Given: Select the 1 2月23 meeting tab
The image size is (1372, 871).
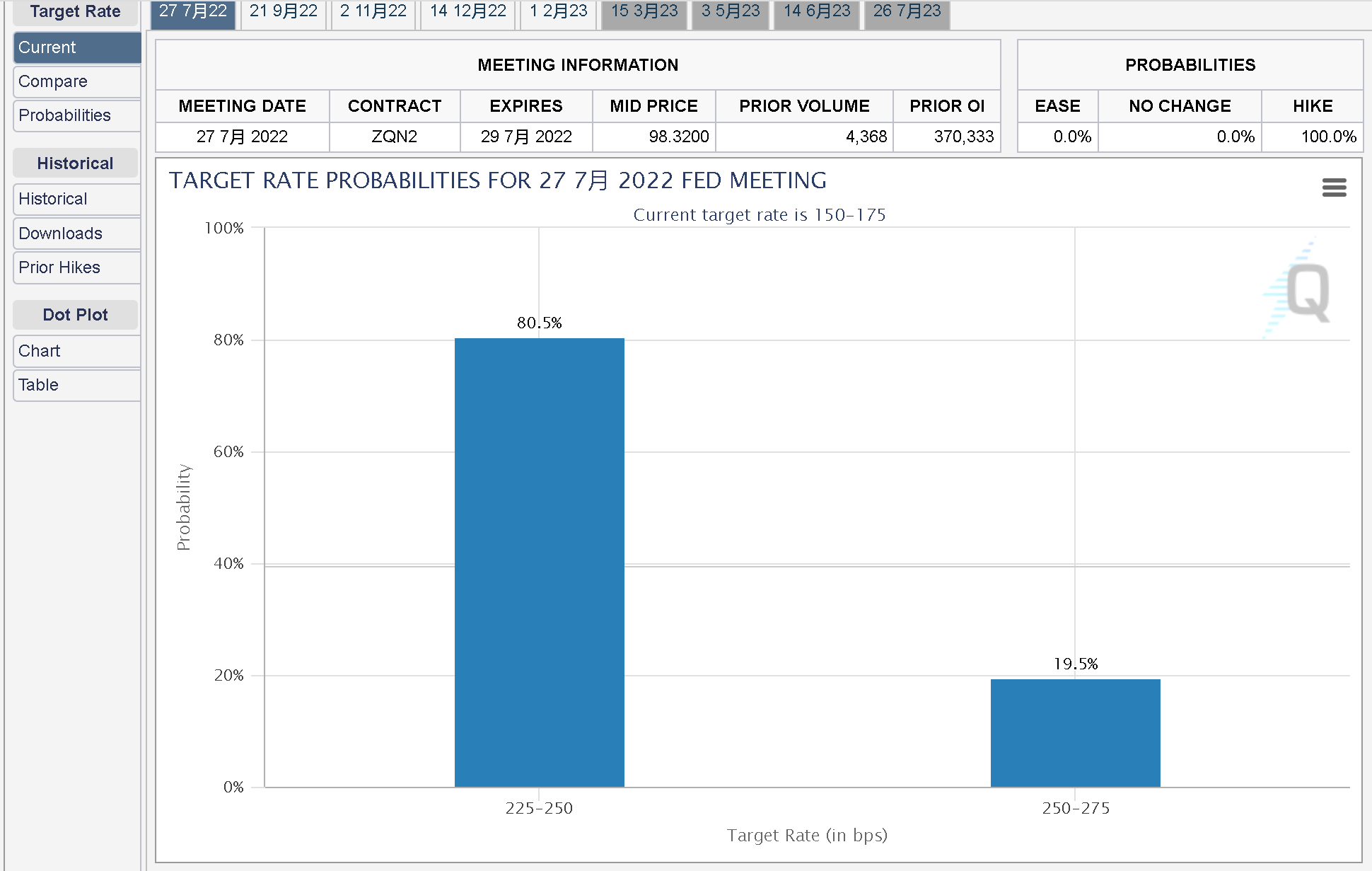Looking at the screenshot, I should tap(559, 13).
